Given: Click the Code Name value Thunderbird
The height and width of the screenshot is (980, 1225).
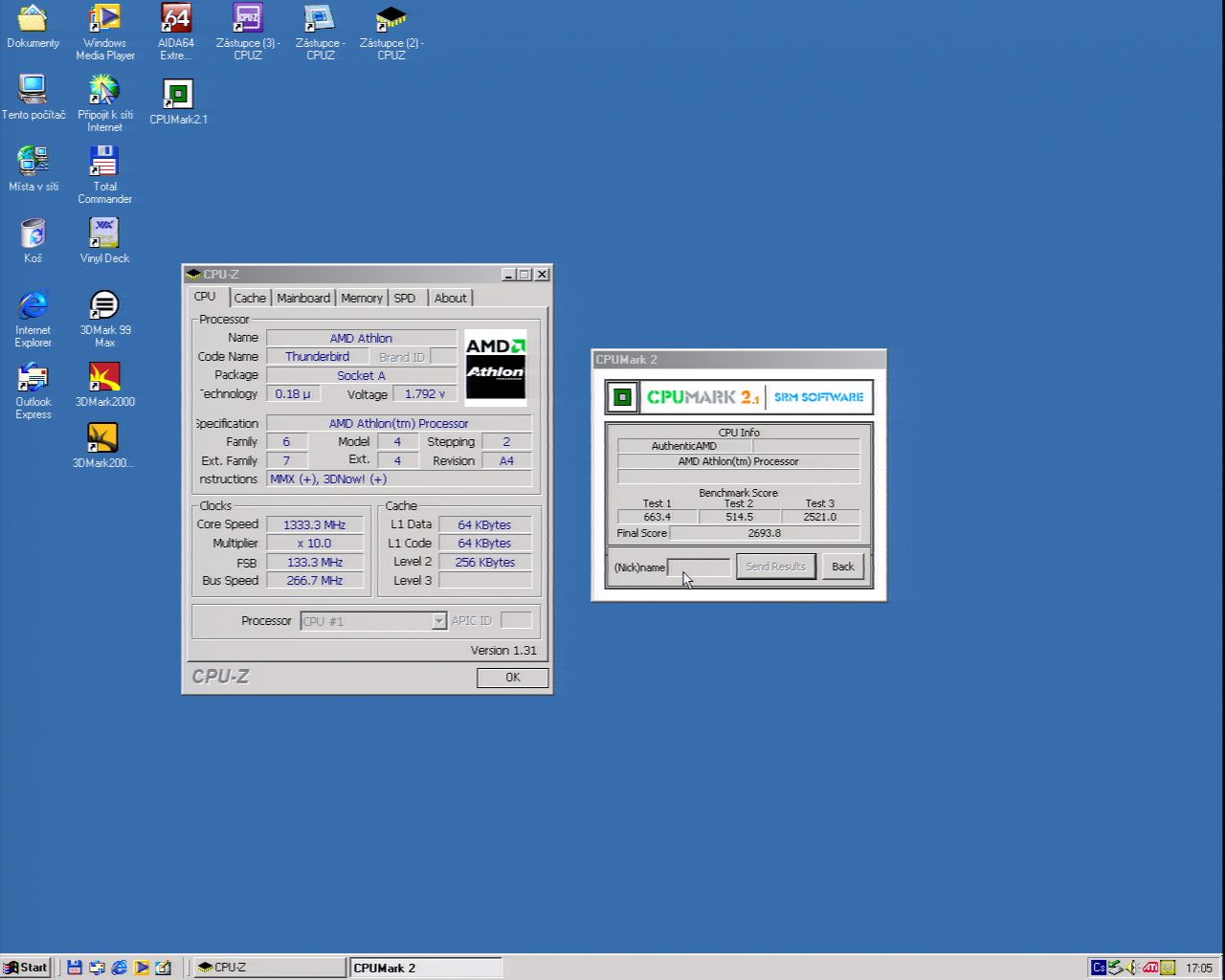Looking at the screenshot, I should tap(317, 357).
